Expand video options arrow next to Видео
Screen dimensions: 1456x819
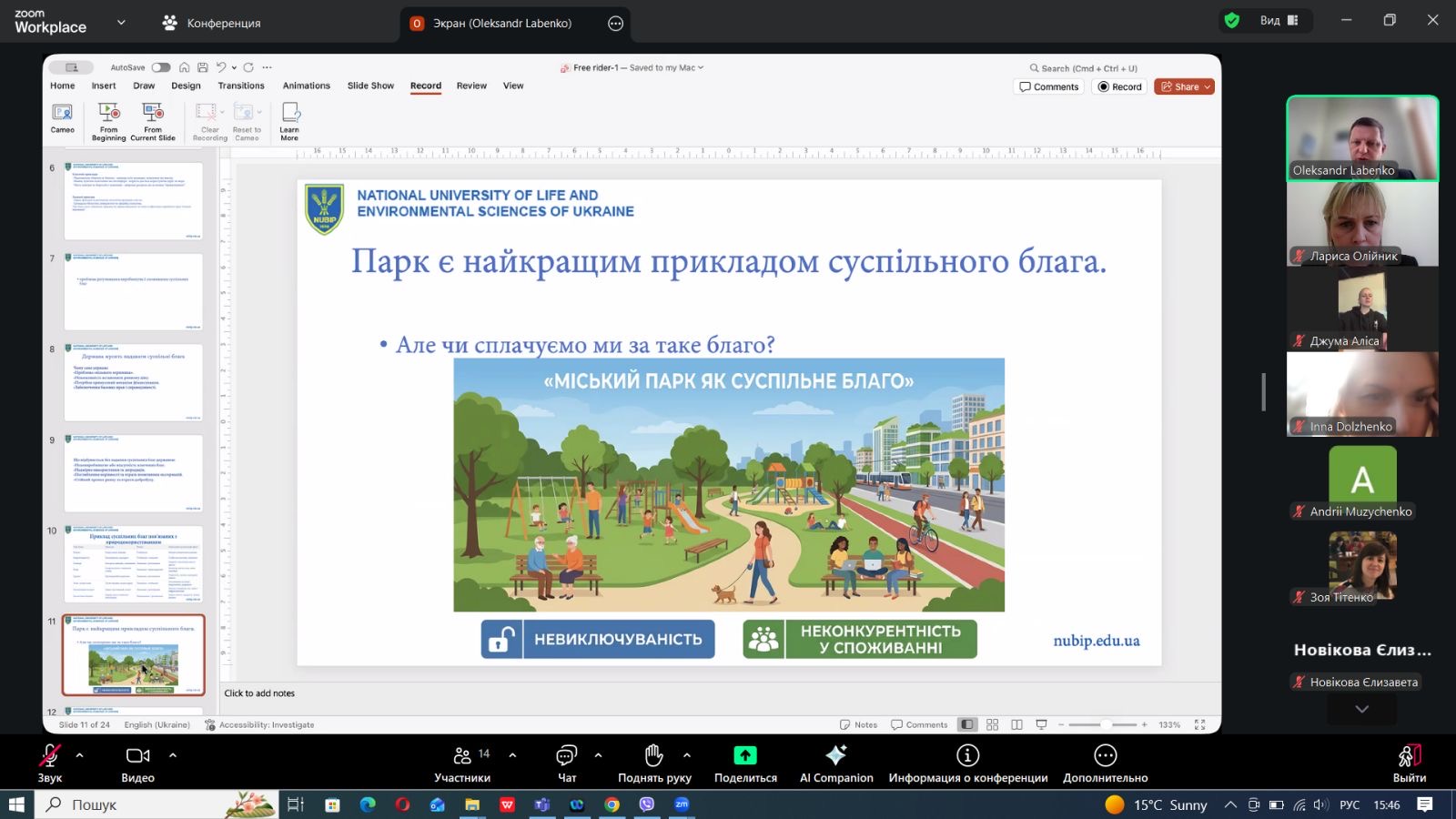[x=173, y=755]
